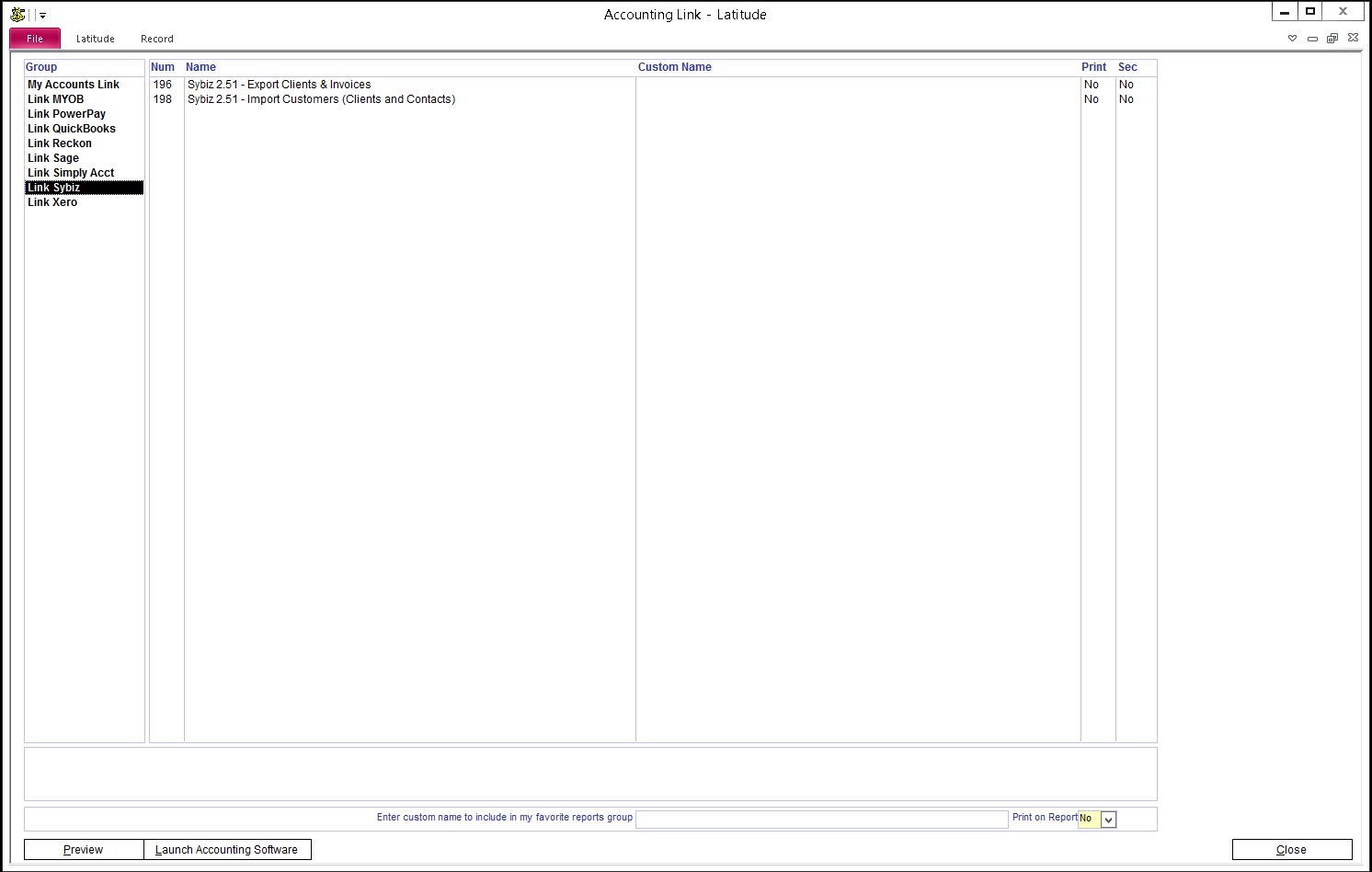Select Link PowerPay group
Viewport: 1372px width, 872px height.
(84, 114)
